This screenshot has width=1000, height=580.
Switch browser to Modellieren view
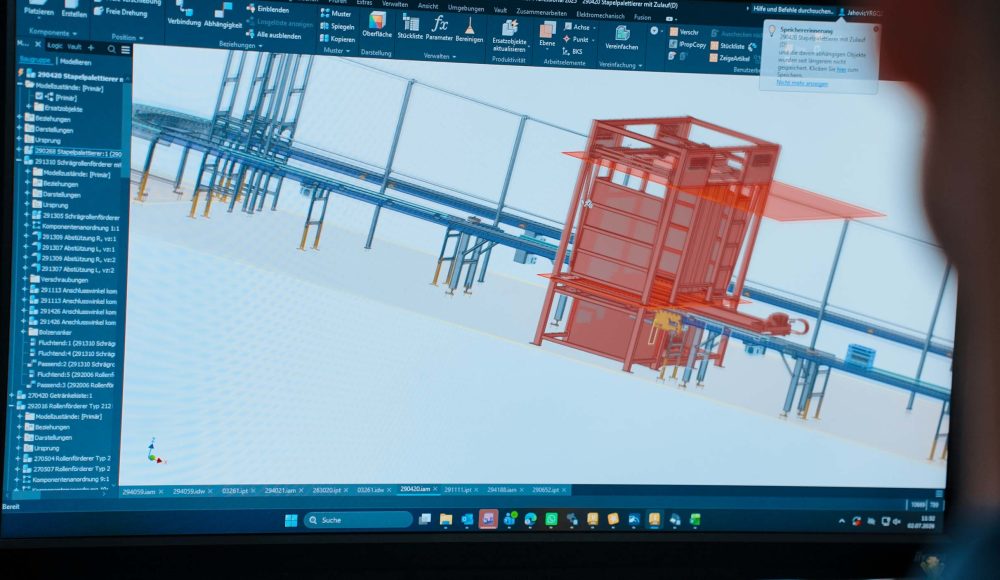[x=75, y=62]
